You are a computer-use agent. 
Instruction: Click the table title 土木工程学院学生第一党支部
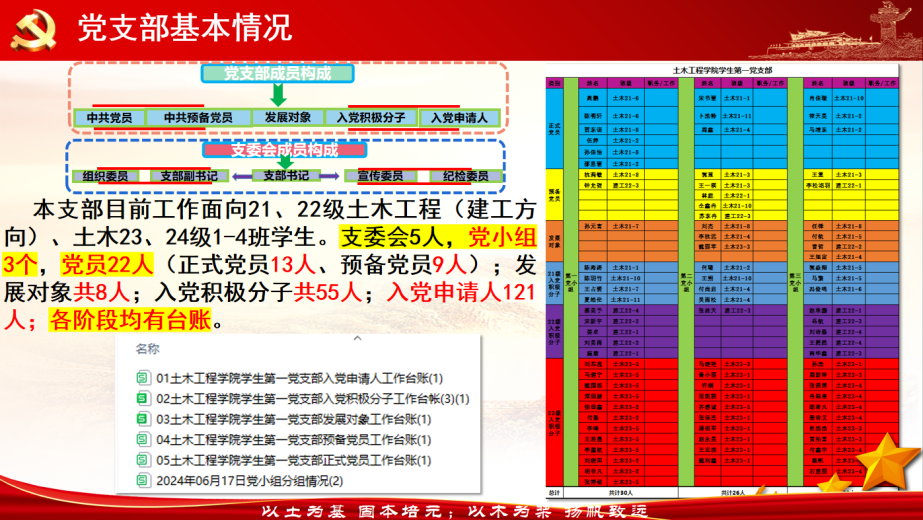click(722, 70)
